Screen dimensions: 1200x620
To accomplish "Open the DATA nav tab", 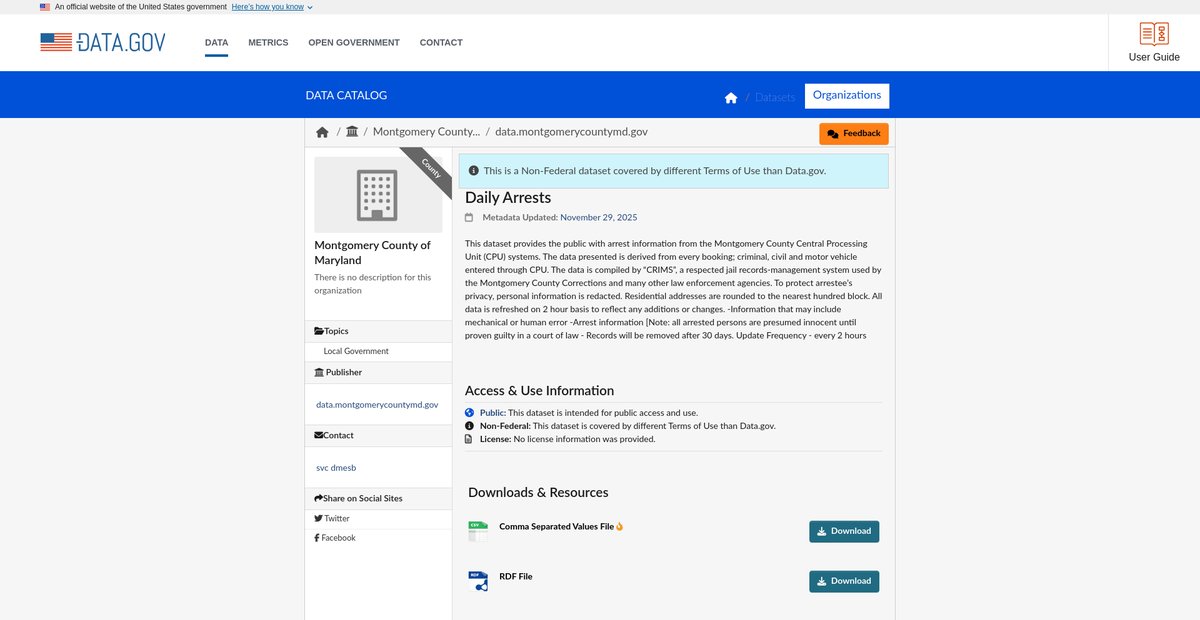I will pos(216,43).
